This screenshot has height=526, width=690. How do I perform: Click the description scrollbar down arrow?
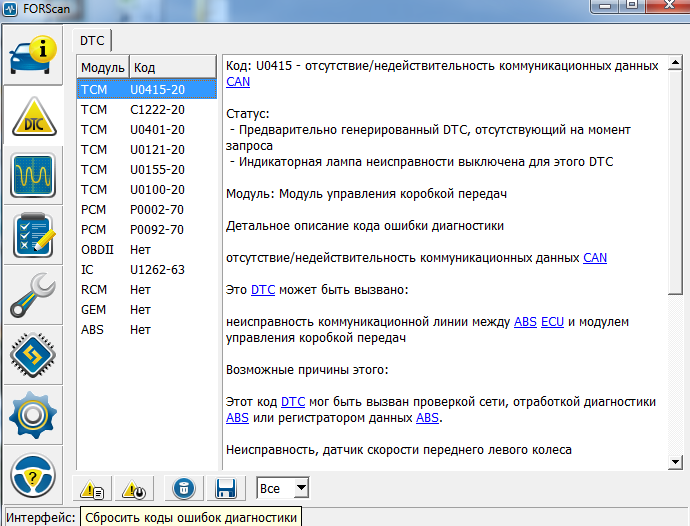tap(675, 462)
